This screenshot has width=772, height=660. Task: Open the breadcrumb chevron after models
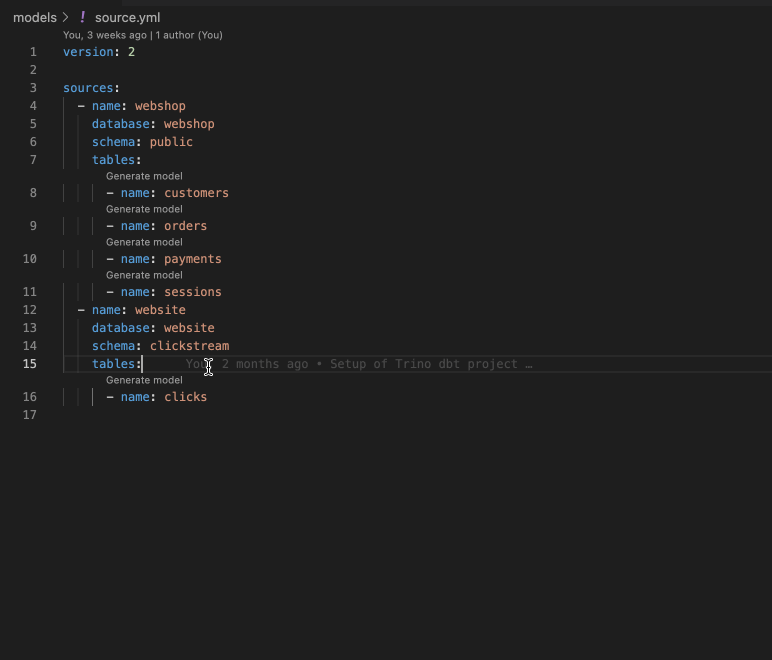point(66,18)
